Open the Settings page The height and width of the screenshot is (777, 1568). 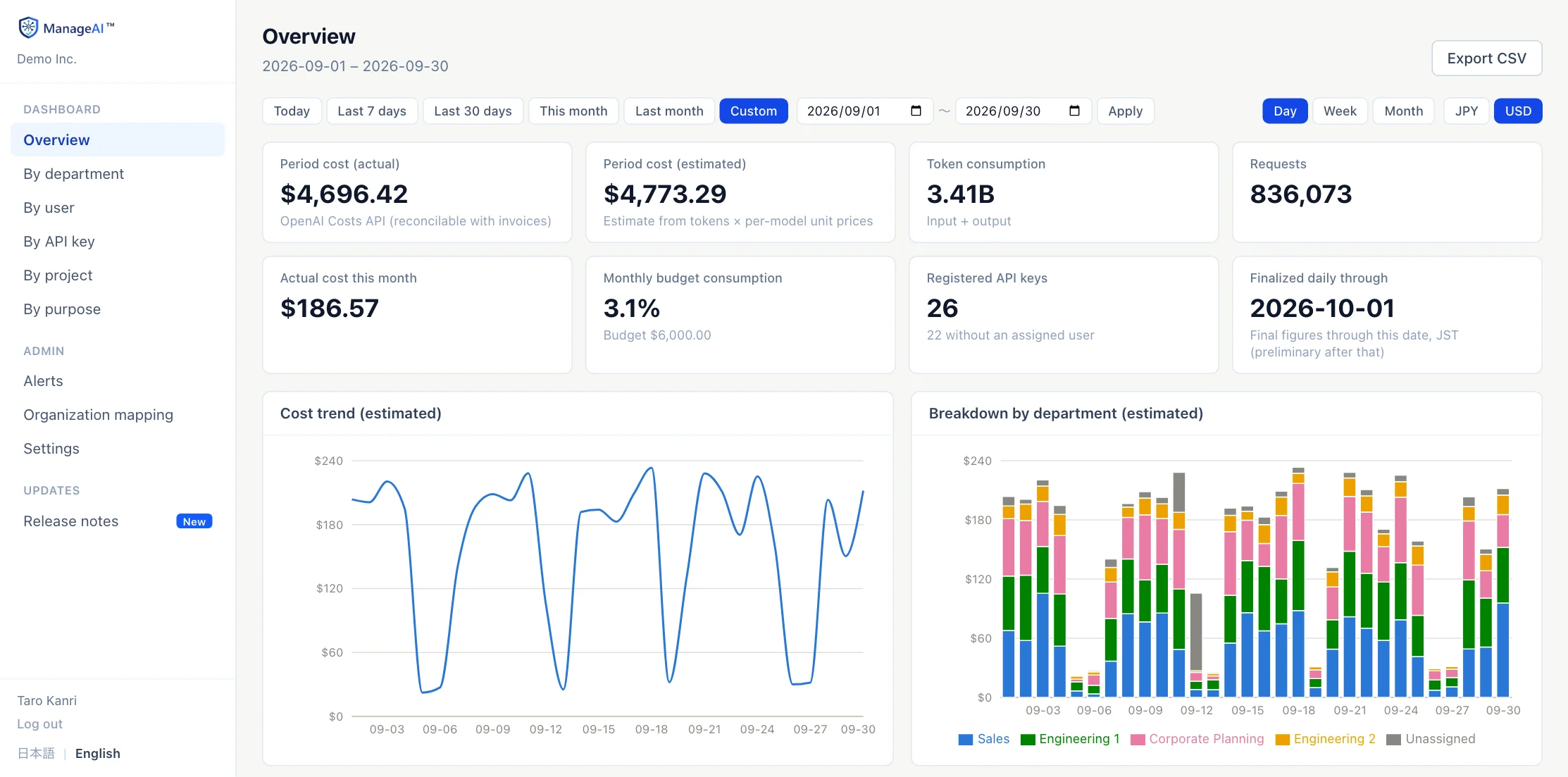pyautogui.click(x=118, y=448)
